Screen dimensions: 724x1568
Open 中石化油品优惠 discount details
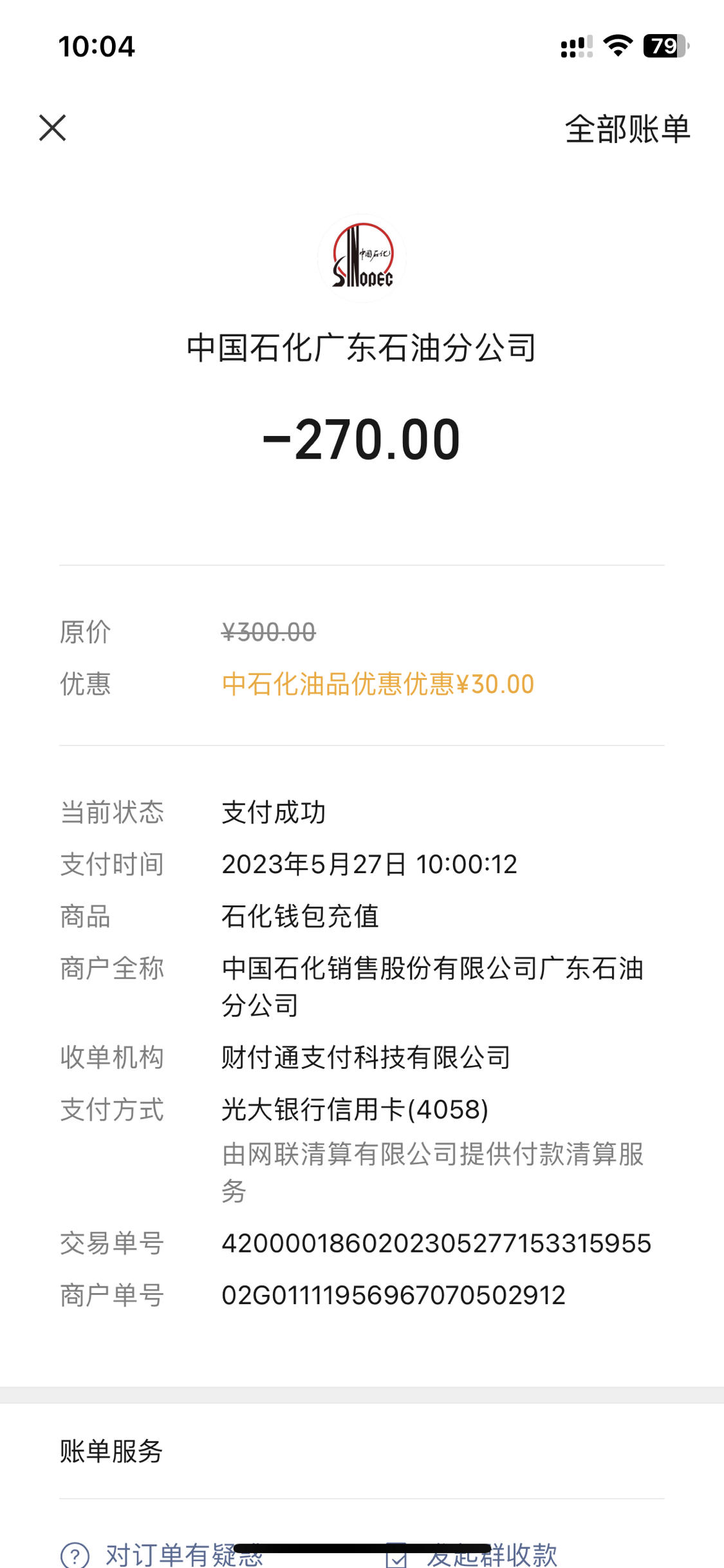tap(378, 684)
